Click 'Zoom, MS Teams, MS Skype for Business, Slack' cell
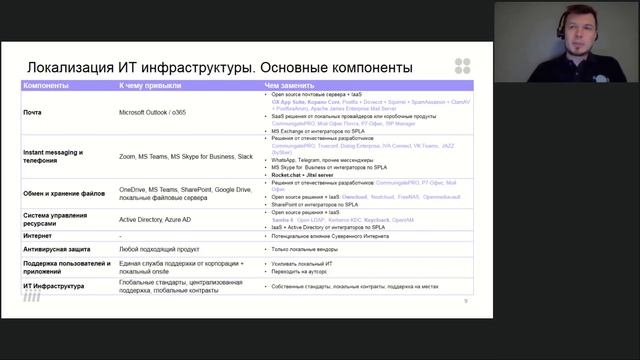The width and height of the screenshot is (640, 360). (186, 157)
